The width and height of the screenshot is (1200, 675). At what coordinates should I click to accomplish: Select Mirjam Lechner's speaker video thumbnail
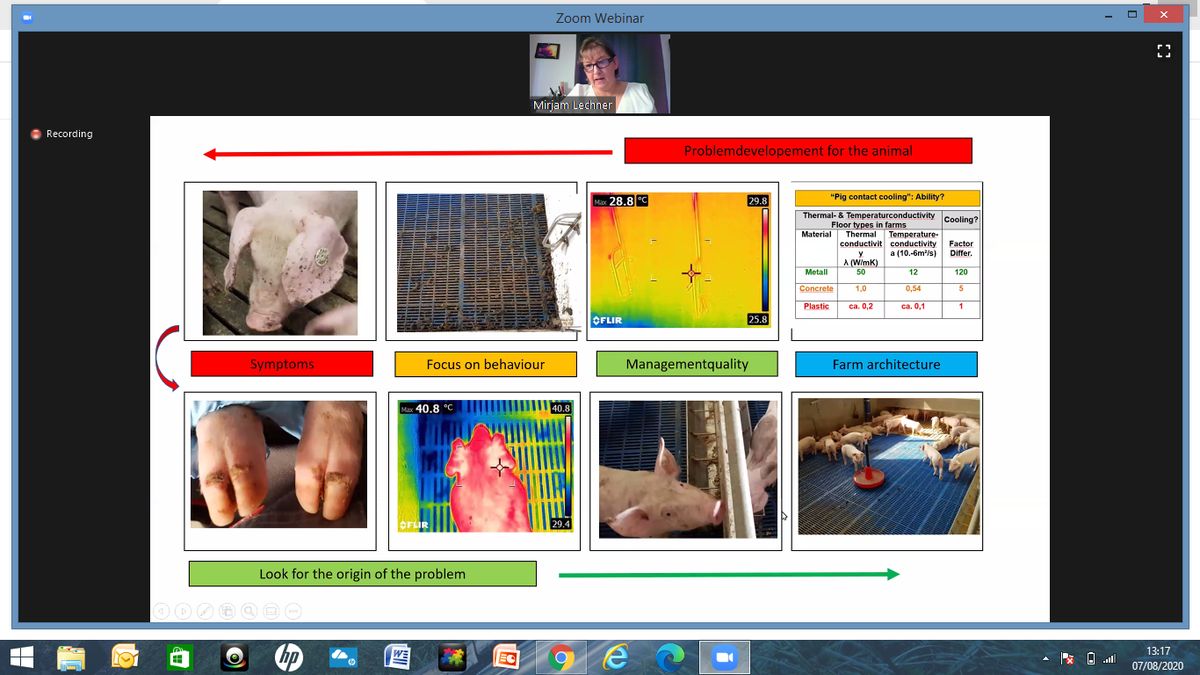click(599, 75)
